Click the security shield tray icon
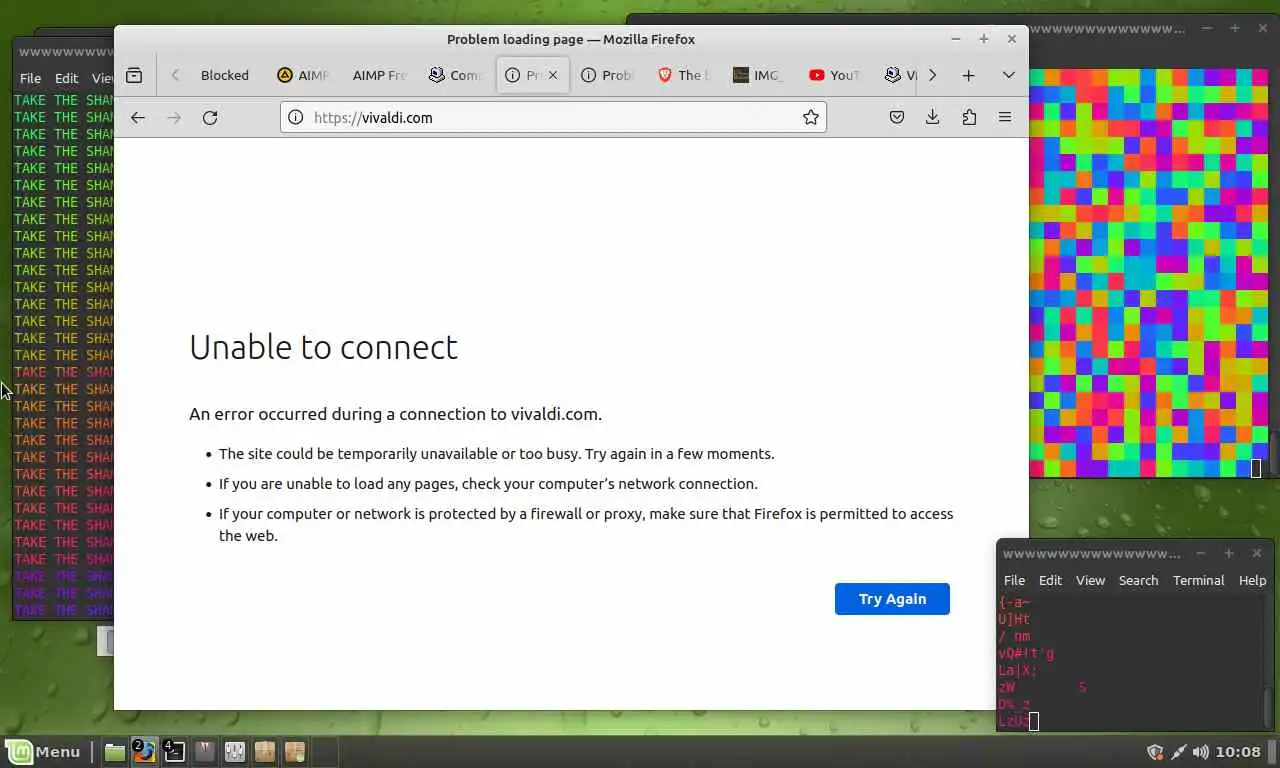This screenshot has width=1280, height=768. [1155, 752]
